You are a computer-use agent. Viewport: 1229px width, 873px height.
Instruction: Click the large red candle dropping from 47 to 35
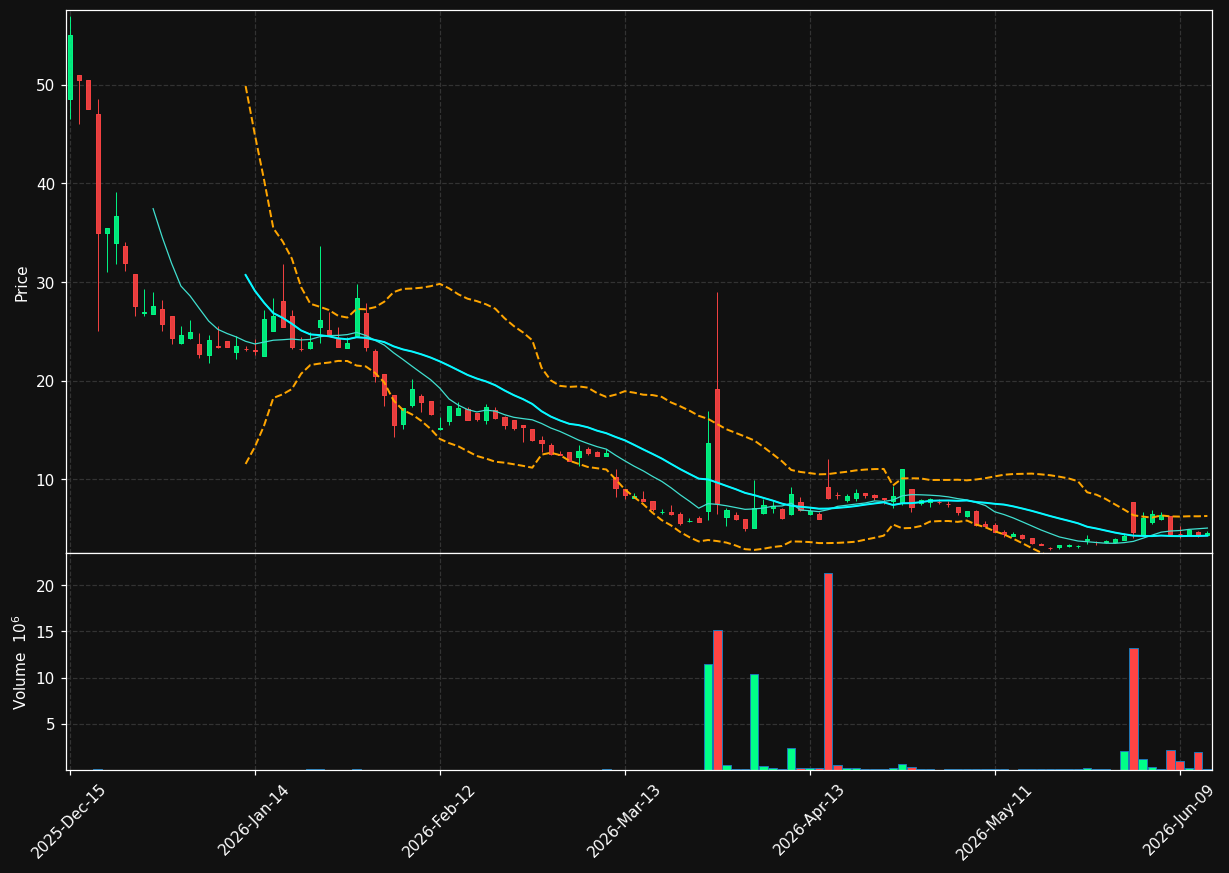pos(98,174)
